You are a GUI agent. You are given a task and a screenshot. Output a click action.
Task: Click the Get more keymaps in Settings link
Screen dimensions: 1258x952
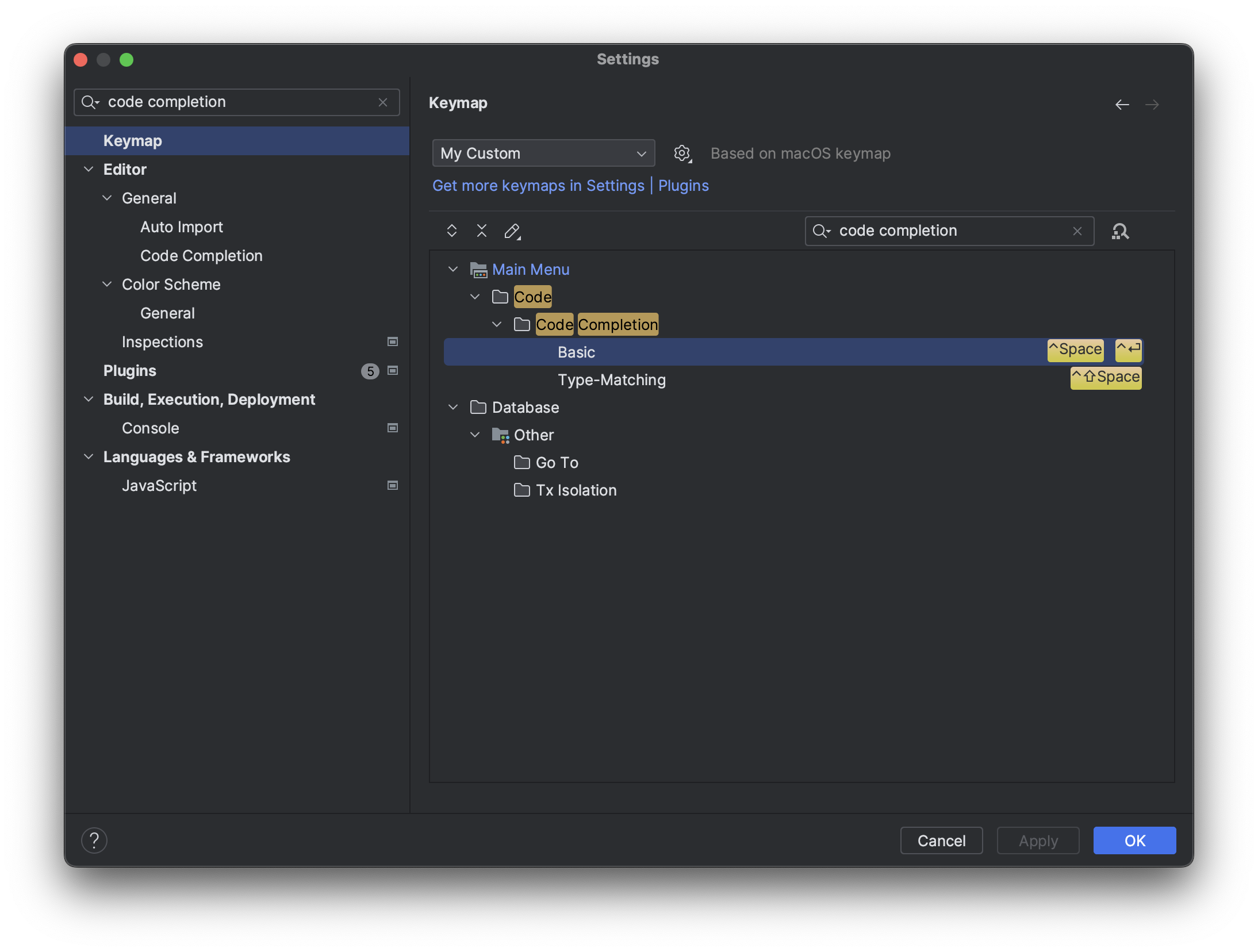coord(538,185)
